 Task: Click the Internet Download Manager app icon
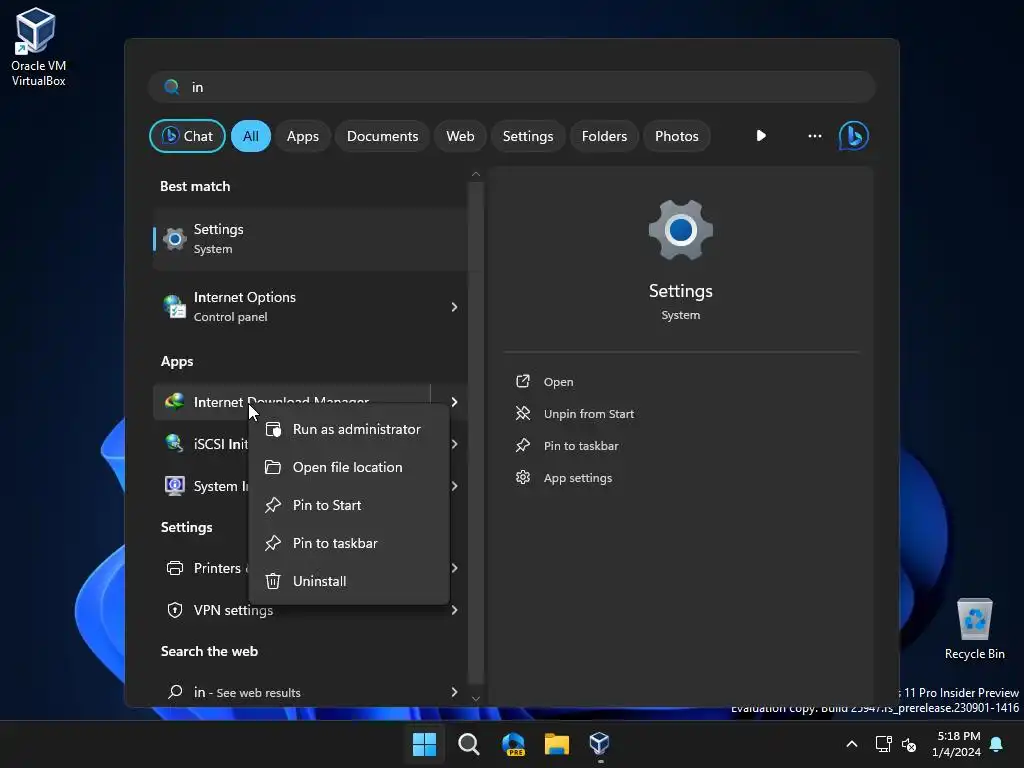[174, 402]
